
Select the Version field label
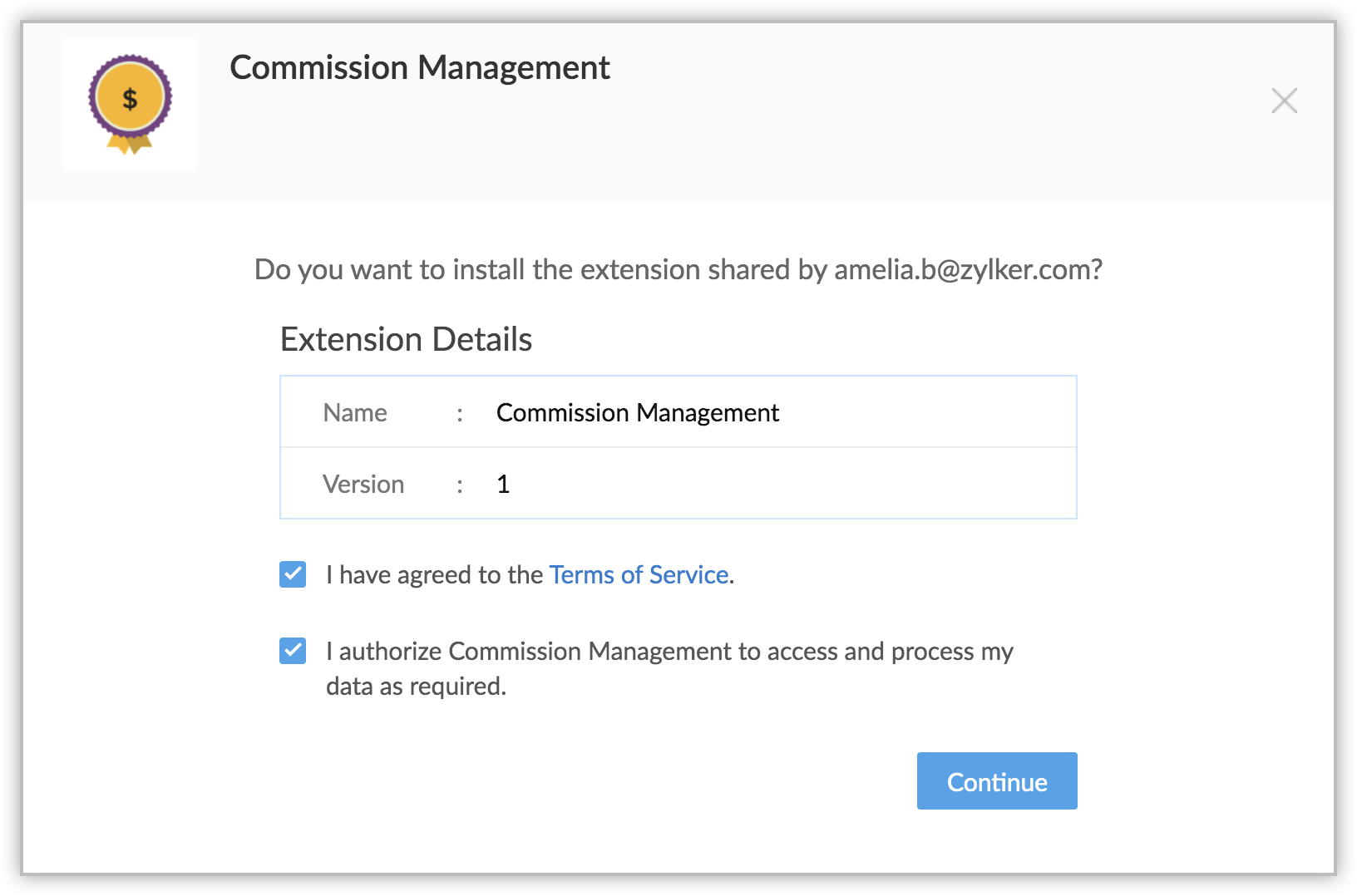coord(363,485)
